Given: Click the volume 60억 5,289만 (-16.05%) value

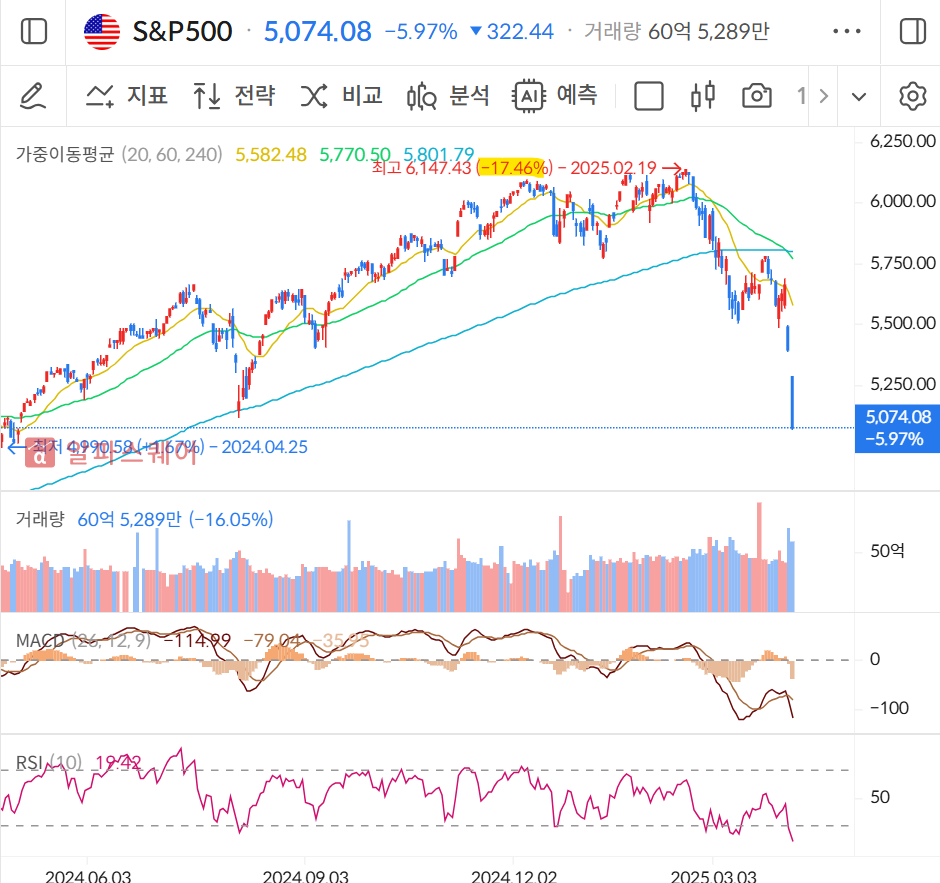Looking at the screenshot, I should [x=175, y=519].
